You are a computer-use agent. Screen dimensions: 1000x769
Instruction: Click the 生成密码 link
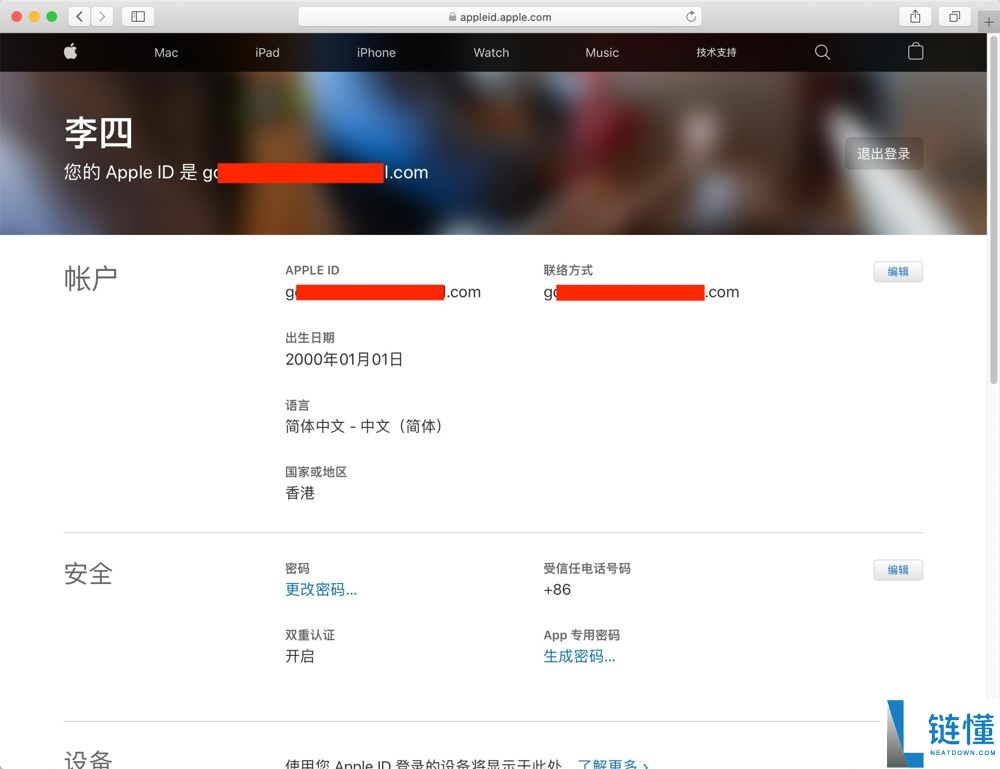(579, 656)
